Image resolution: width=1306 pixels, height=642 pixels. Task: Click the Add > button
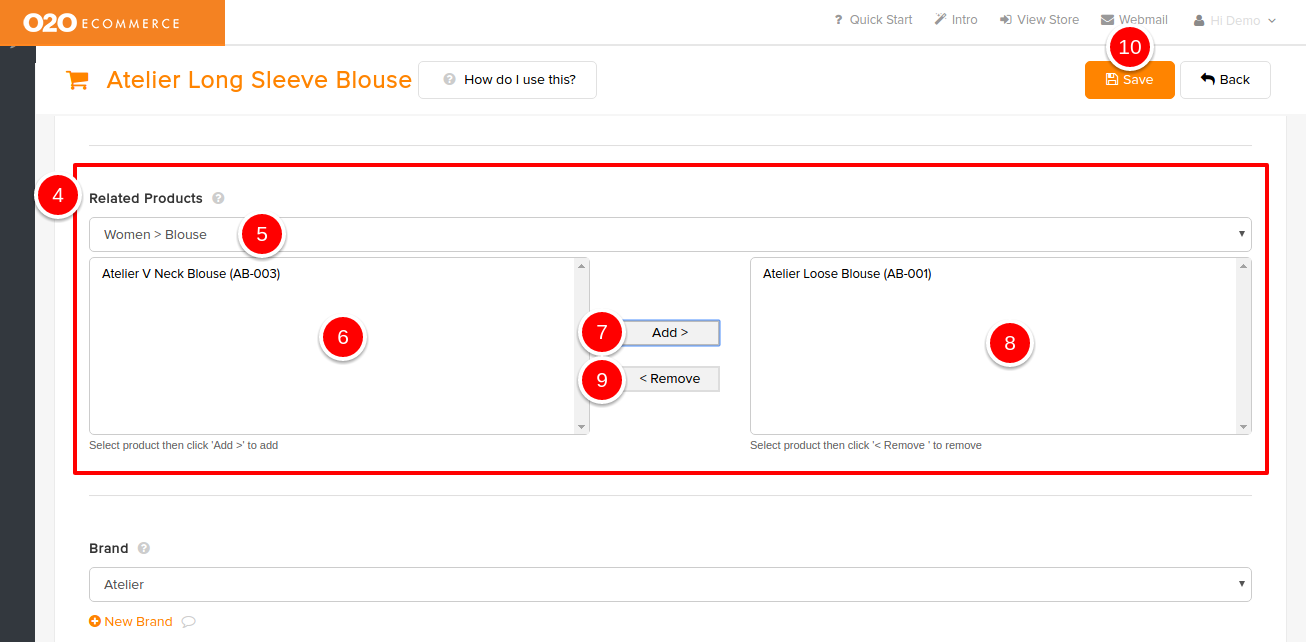click(670, 332)
